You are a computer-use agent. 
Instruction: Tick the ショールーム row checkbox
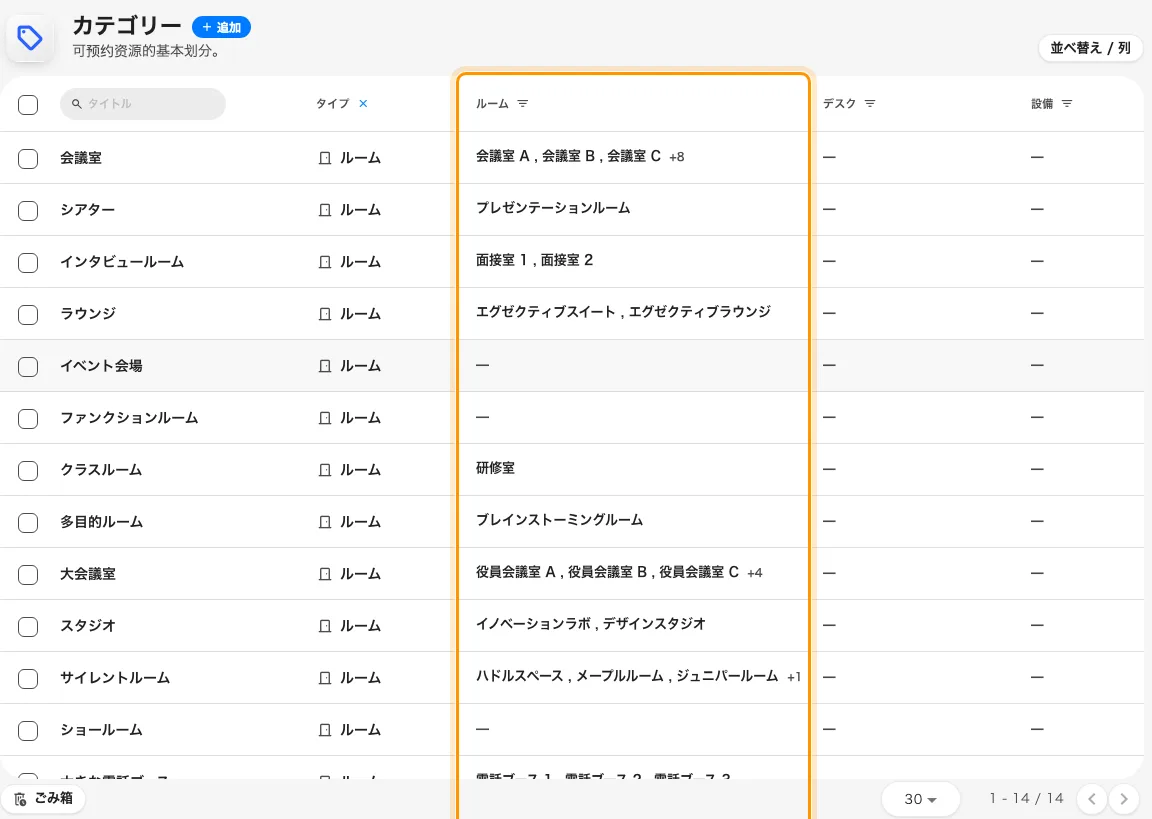(28, 731)
